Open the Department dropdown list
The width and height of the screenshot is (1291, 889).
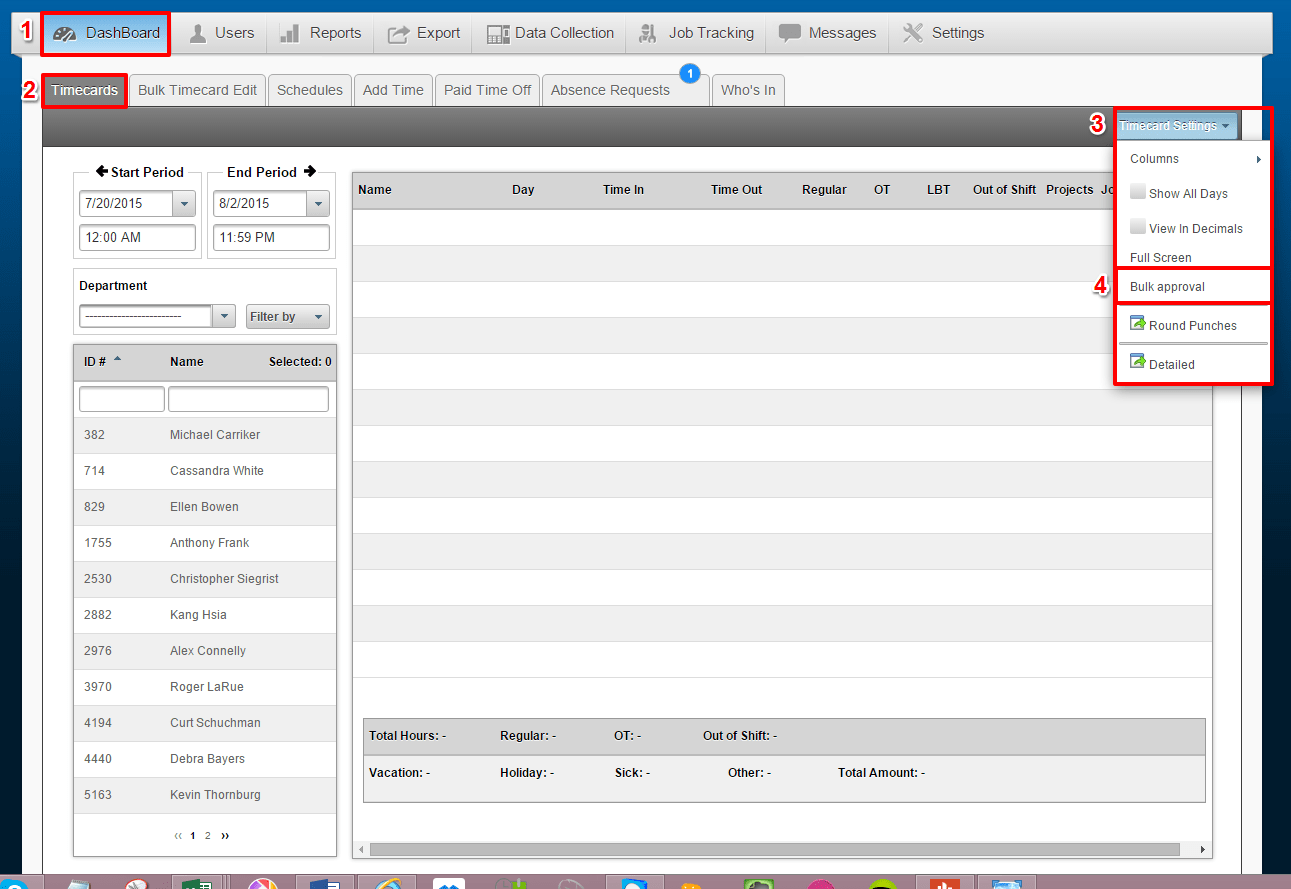click(226, 315)
